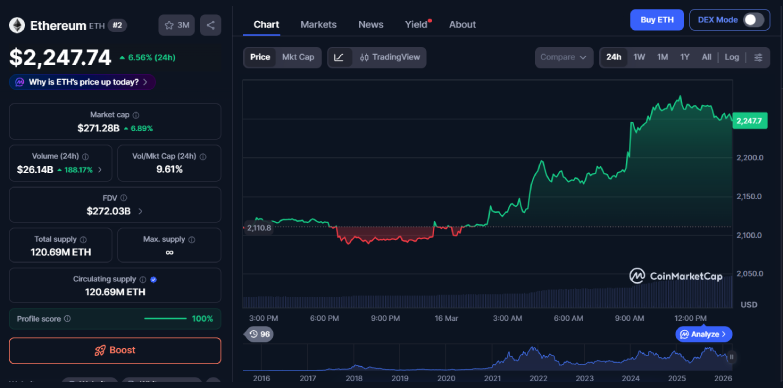Select the 1W time range
This screenshot has width=783, height=388.
click(x=639, y=57)
